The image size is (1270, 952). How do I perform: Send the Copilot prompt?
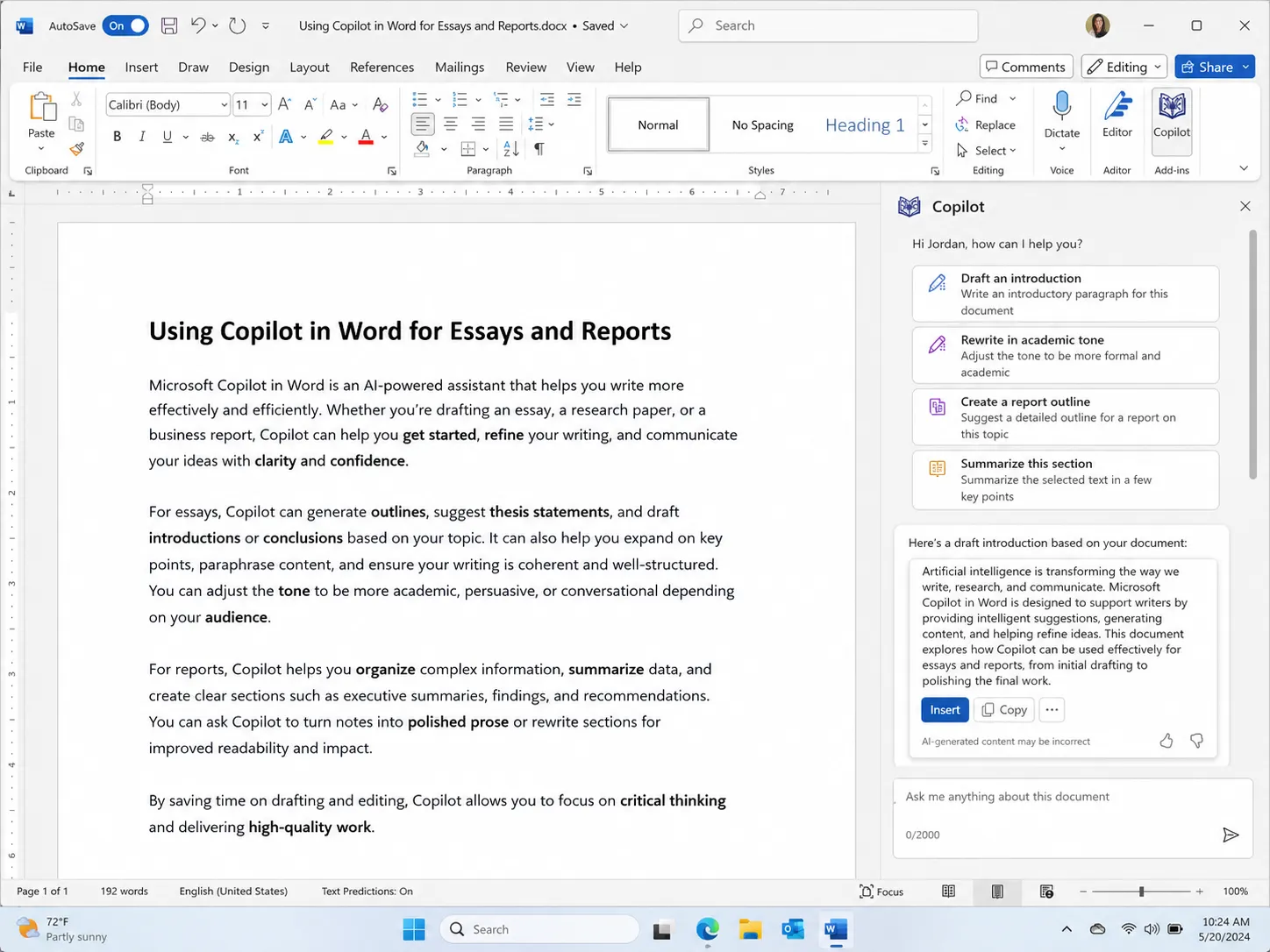[1231, 835]
